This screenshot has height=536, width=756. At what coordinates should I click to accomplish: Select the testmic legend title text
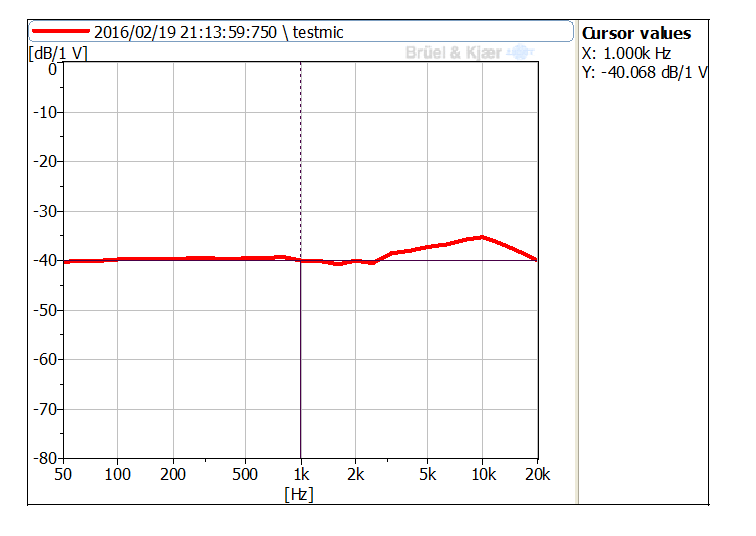click(x=218, y=32)
